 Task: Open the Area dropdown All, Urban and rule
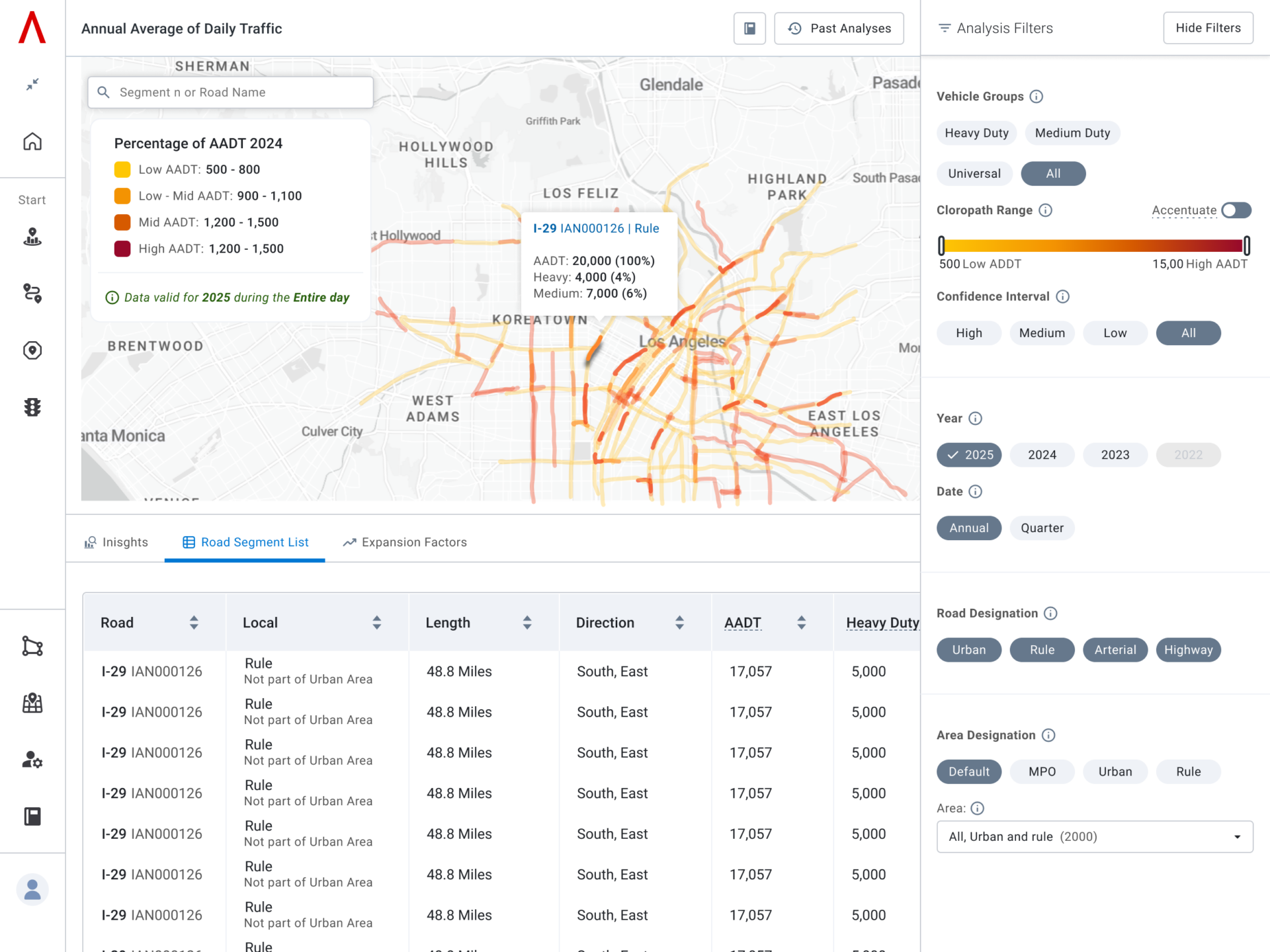1095,837
